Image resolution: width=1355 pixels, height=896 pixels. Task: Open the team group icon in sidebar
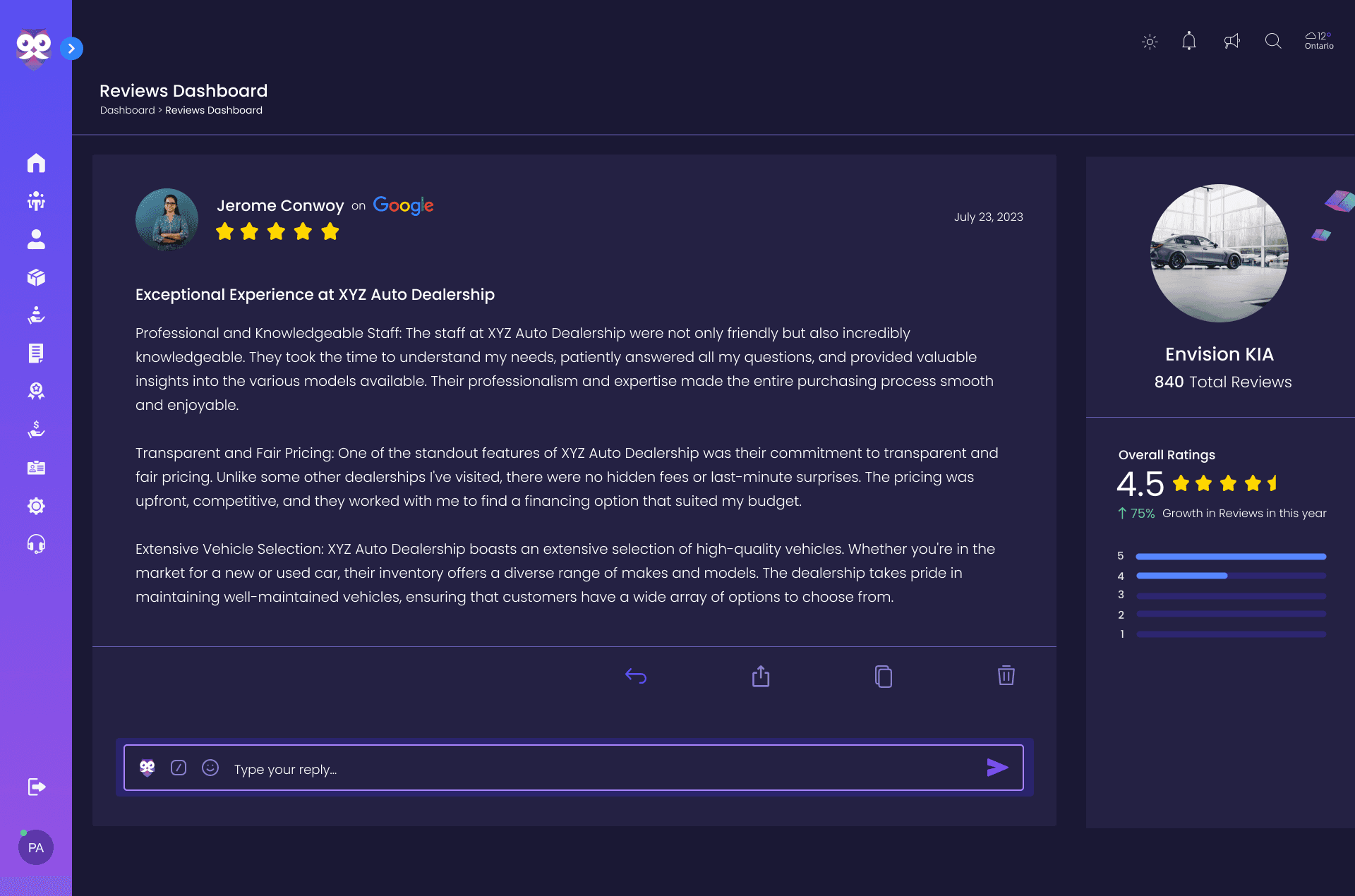point(36,201)
